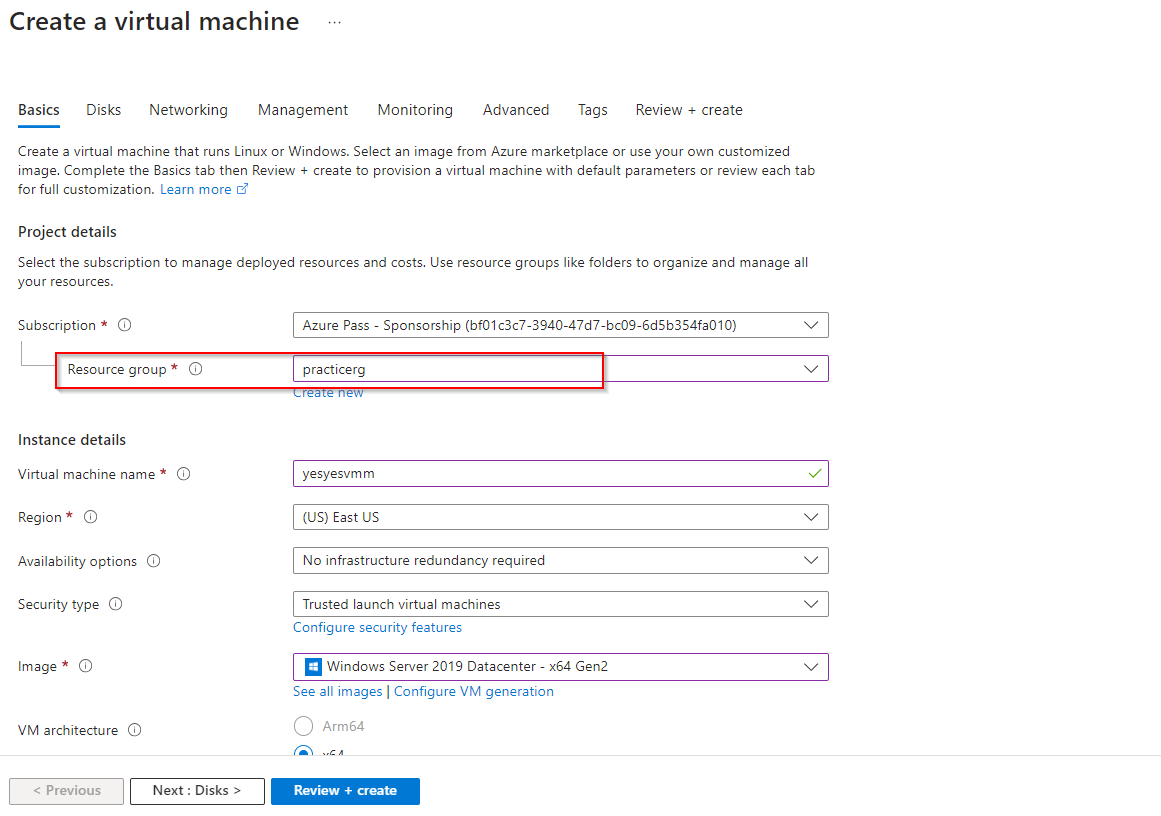
Task: Click the Next : Disks button
Action: (x=197, y=790)
